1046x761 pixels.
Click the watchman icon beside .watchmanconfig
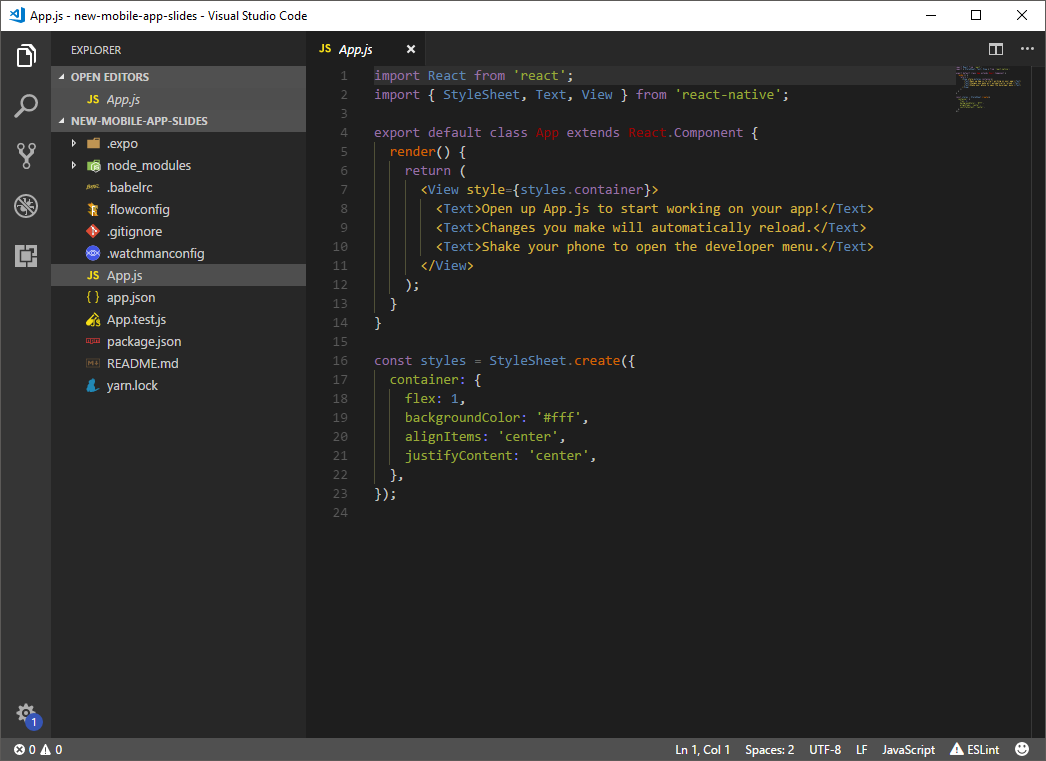pyautogui.click(x=93, y=253)
